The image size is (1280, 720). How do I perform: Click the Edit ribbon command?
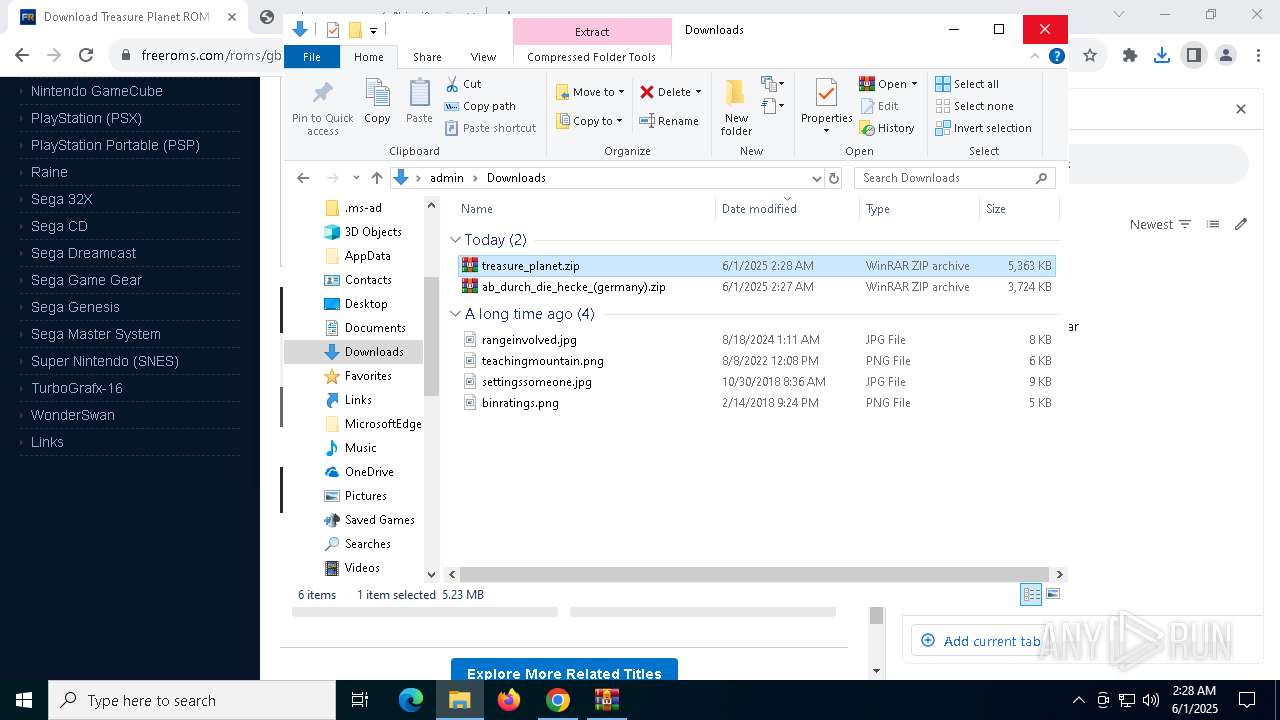pos(879,106)
